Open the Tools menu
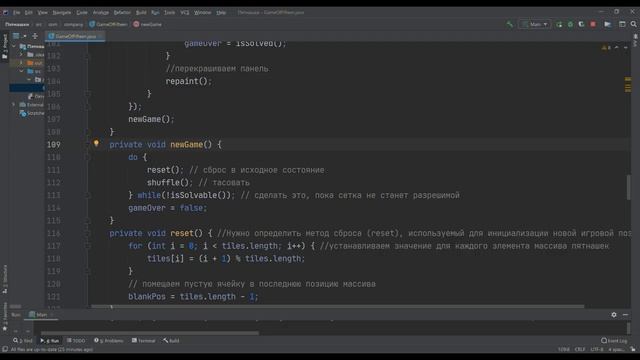The width and height of the screenshot is (640, 360). (169, 13)
